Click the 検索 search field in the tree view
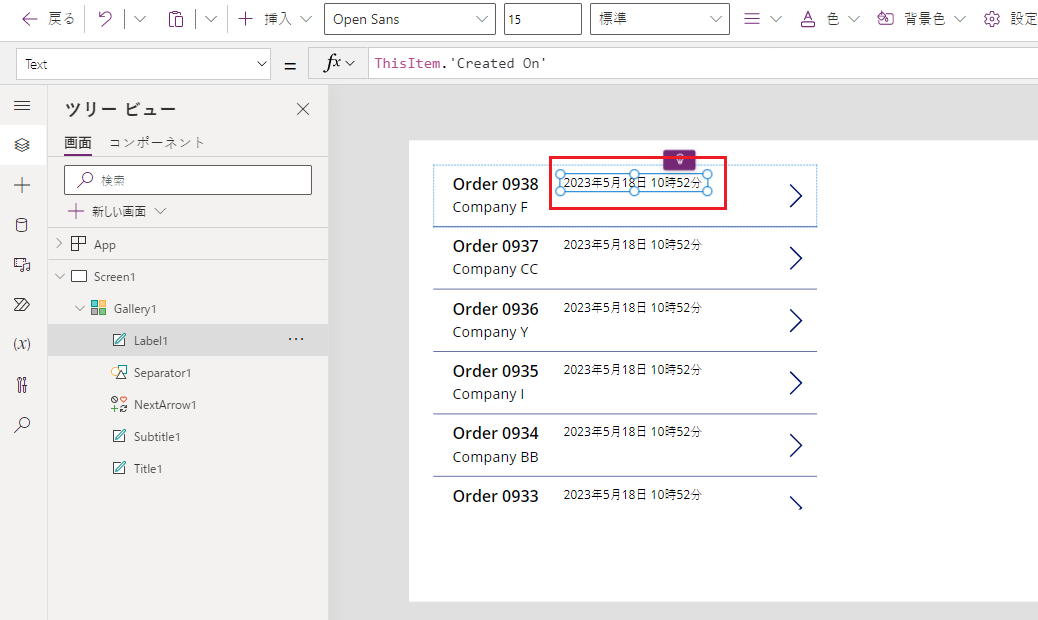Image resolution: width=1038 pixels, height=620 pixels. click(x=188, y=180)
